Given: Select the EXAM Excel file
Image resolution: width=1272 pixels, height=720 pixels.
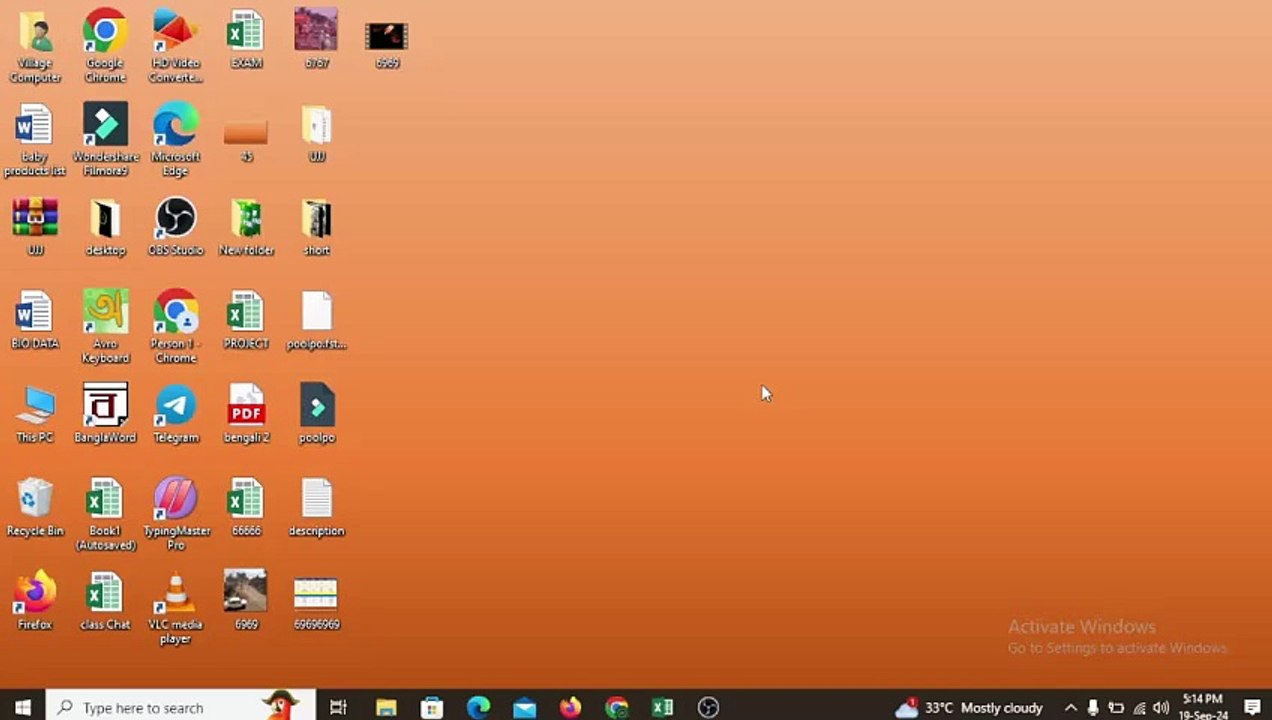Looking at the screenshot, I should [246, 40].
